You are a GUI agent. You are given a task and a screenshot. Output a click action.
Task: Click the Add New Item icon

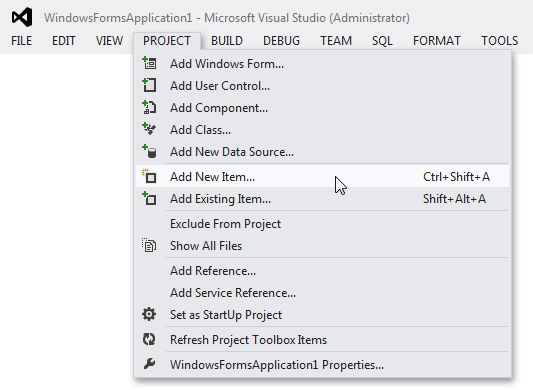(149, 176)
